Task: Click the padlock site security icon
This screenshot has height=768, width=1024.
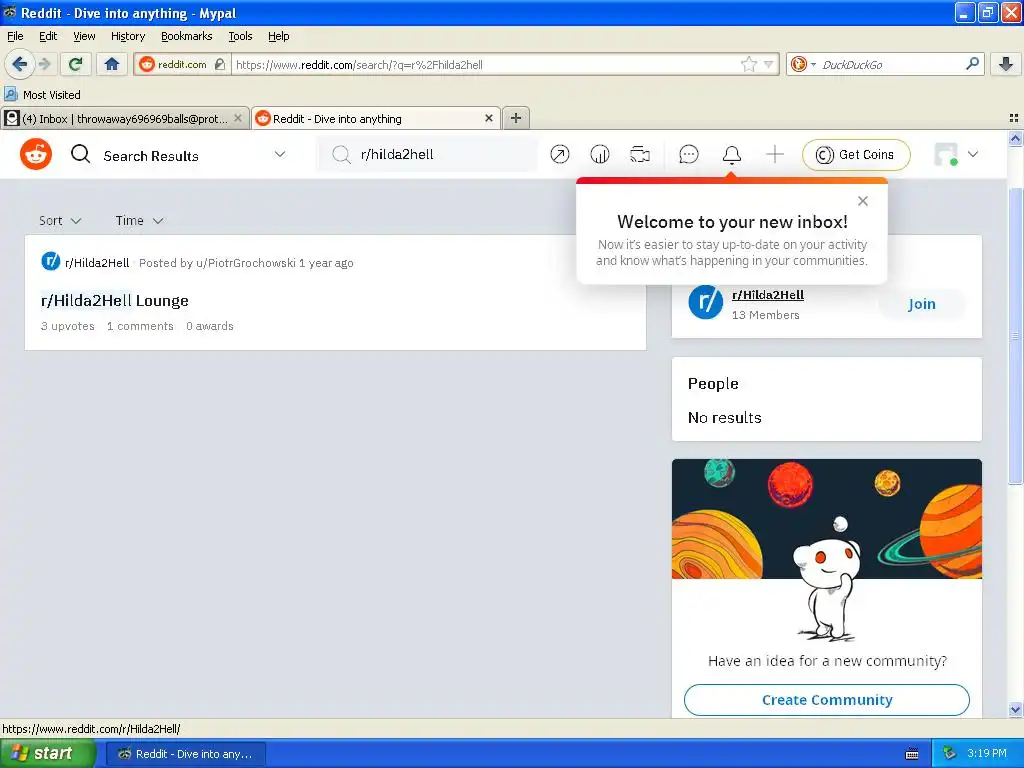Action: pos(220,64)
